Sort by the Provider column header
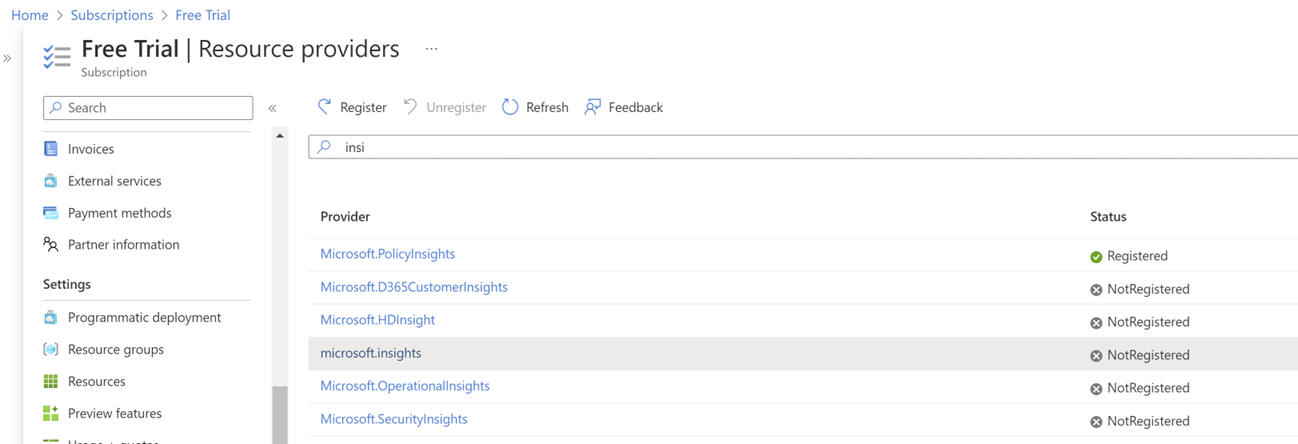The width and height of the screenshot is (1298, 444). [345, 216]
